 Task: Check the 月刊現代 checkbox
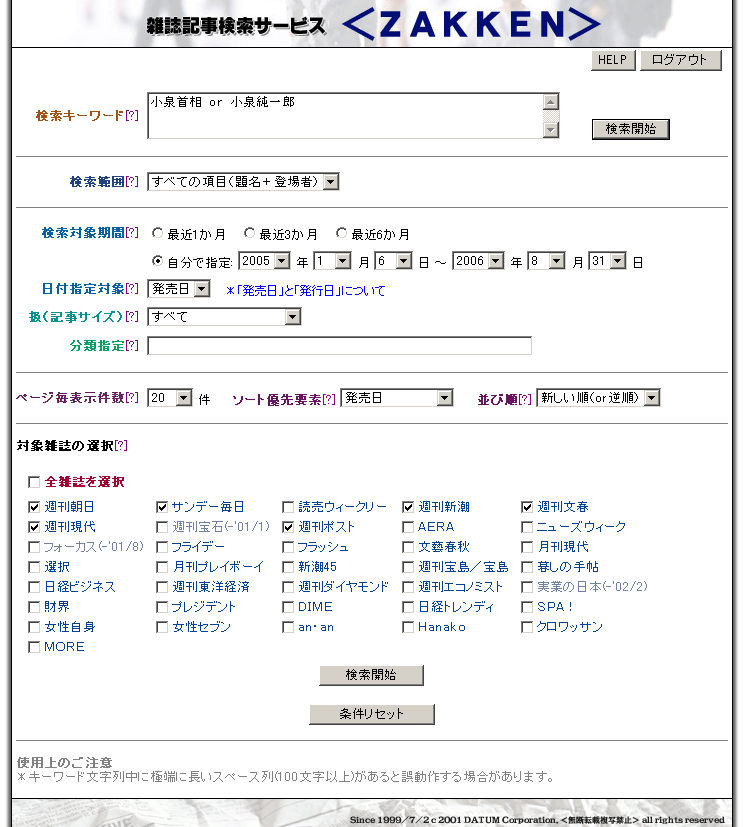point(527,547)
